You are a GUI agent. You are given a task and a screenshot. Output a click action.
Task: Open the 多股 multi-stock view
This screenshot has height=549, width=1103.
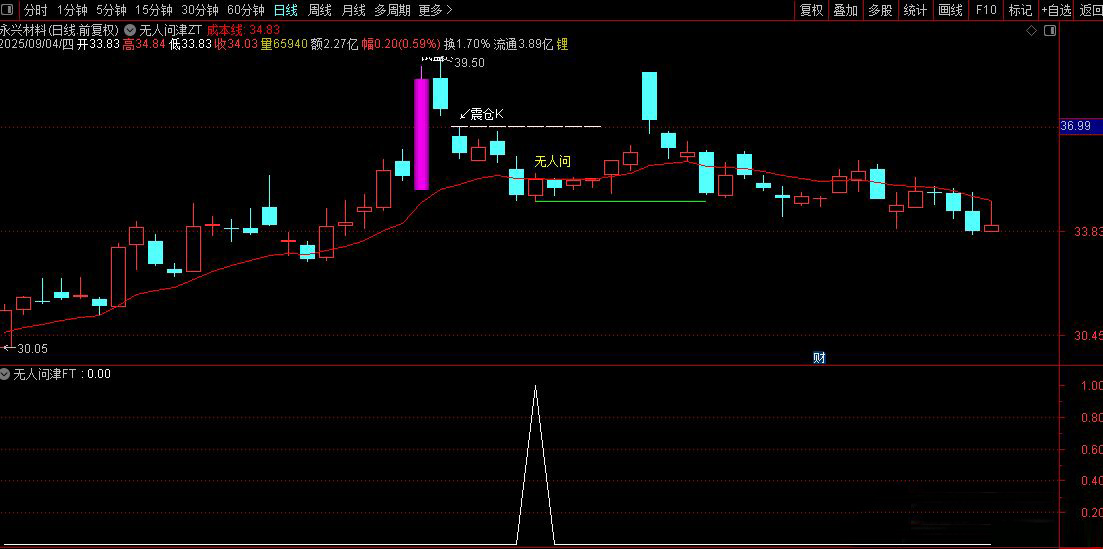880,10
